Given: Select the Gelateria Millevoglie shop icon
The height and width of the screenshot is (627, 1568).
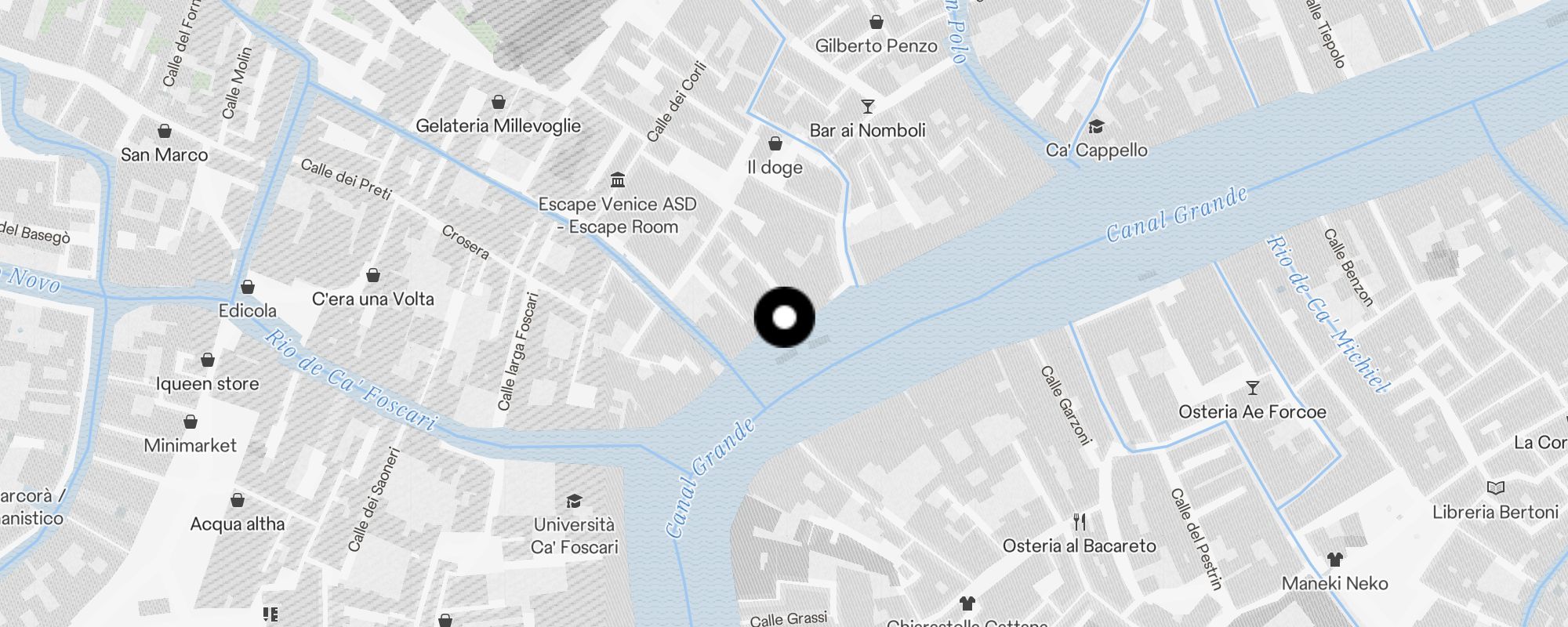Looking at the screenshot, I should (498, 102).
